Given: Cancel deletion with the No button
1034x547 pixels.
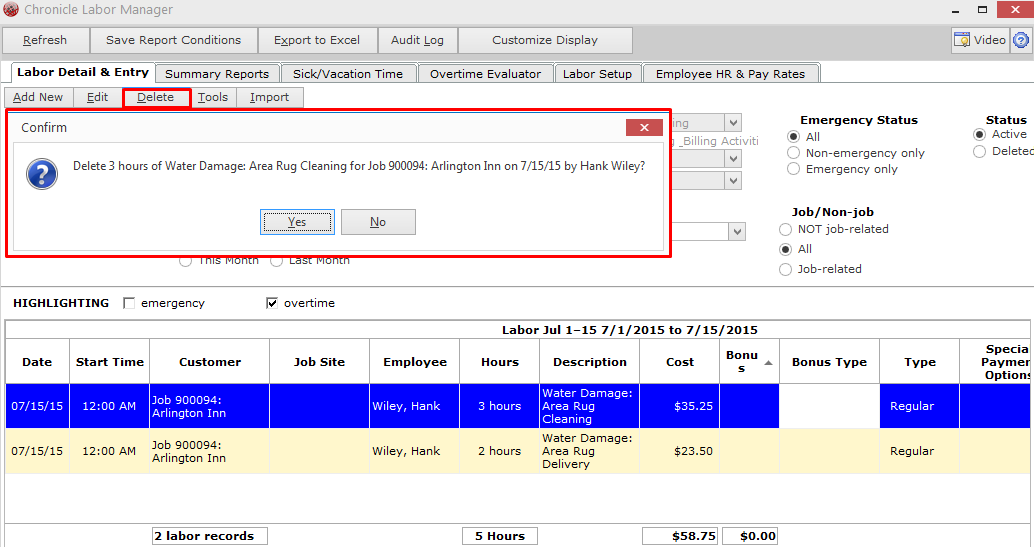Looking at the screenshot, I should click(x=378, y=222).
